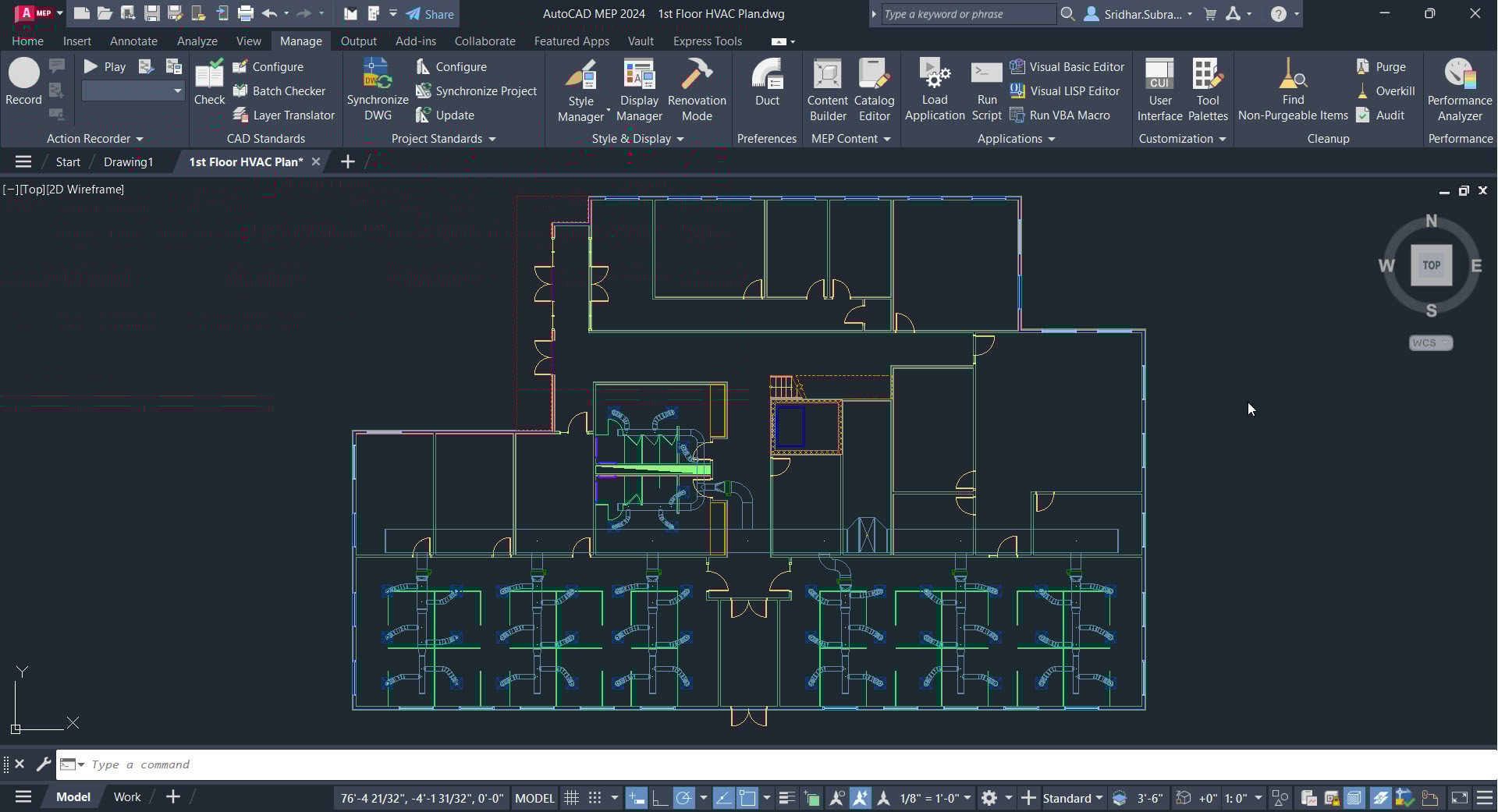Run the CAD Standards Check
Viewport: 1498px width, 812px height.
[x=209, y=83]
